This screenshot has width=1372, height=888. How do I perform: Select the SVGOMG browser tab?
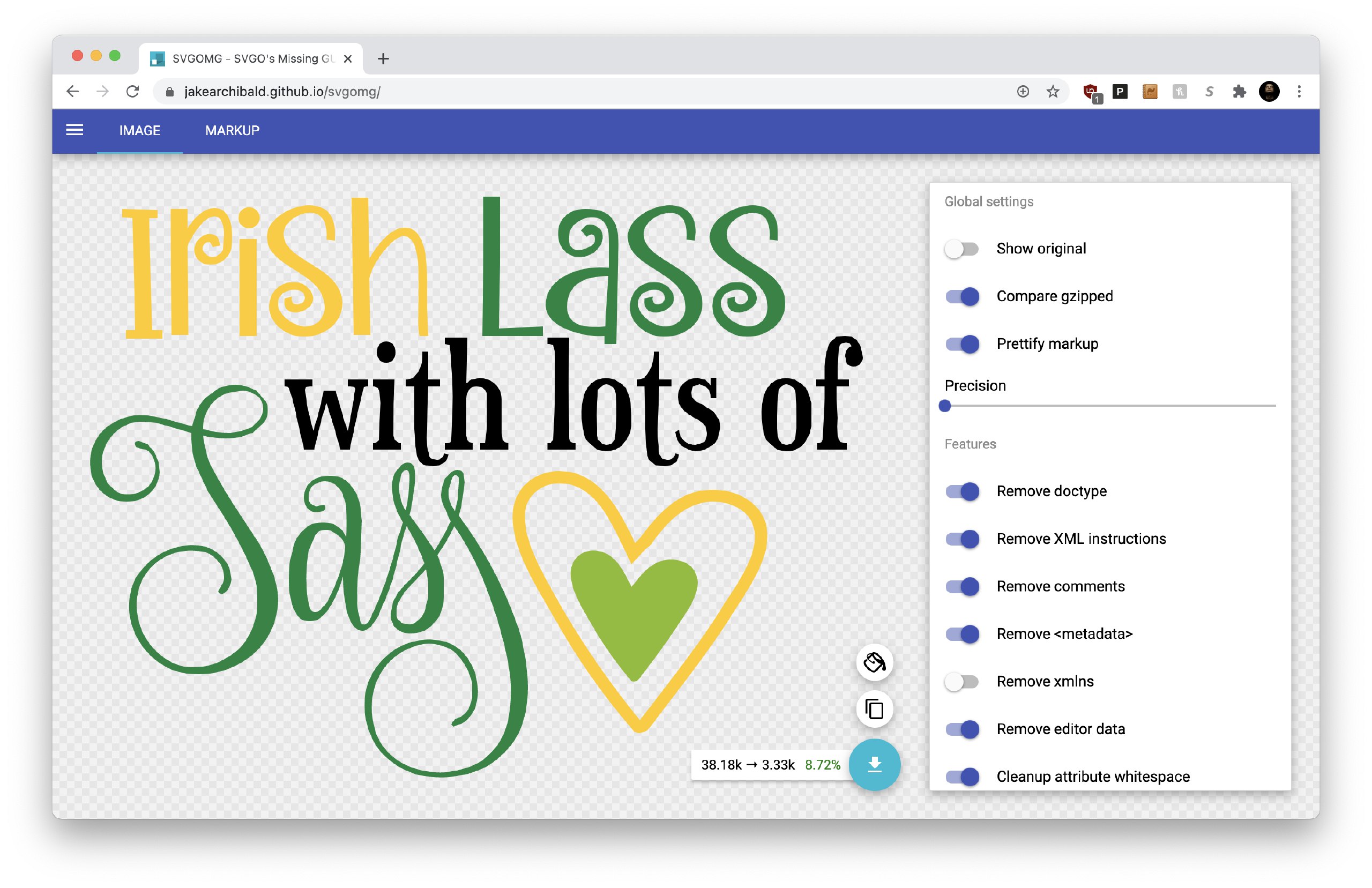[251, 59]
